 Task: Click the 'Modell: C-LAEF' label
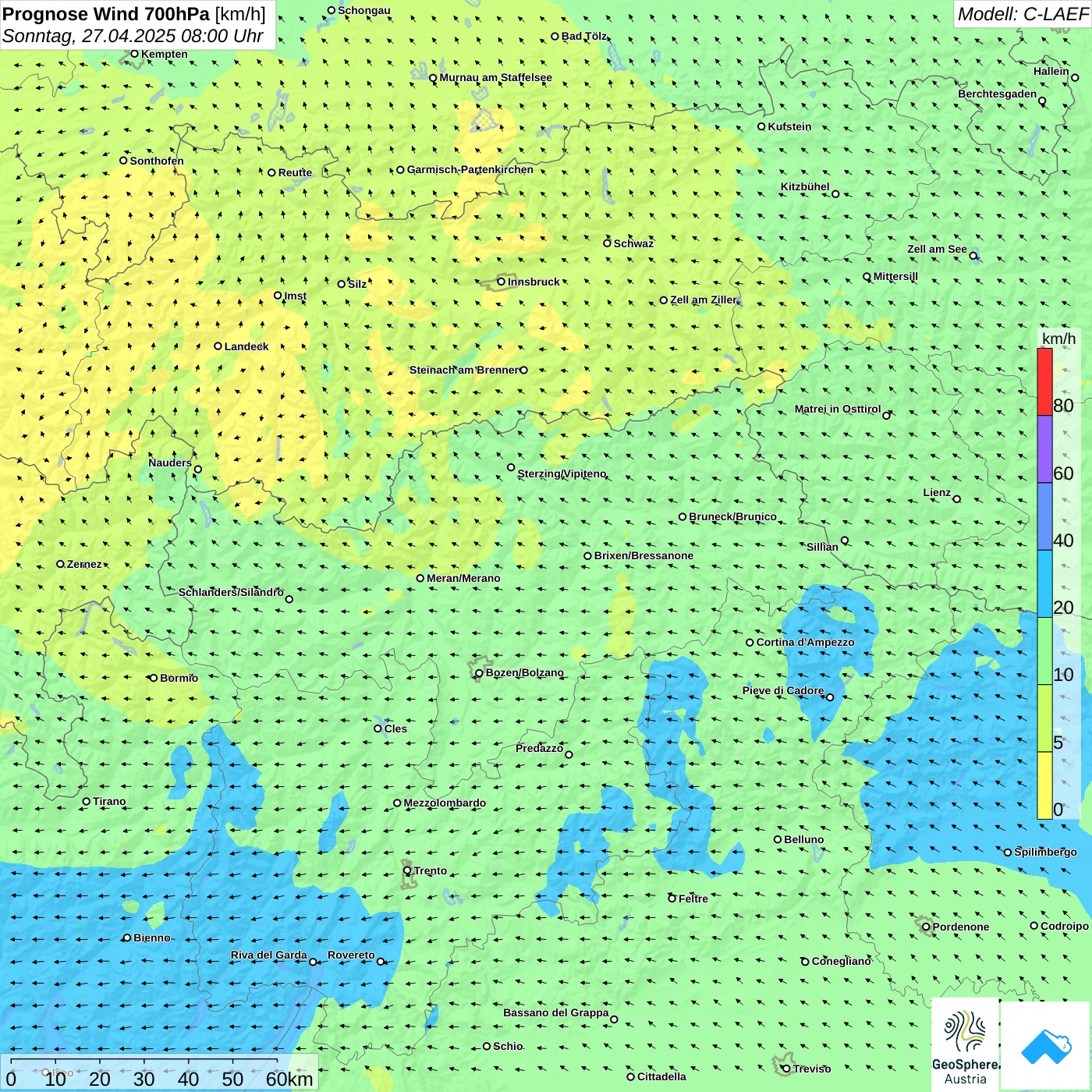tap(1023, 14)
